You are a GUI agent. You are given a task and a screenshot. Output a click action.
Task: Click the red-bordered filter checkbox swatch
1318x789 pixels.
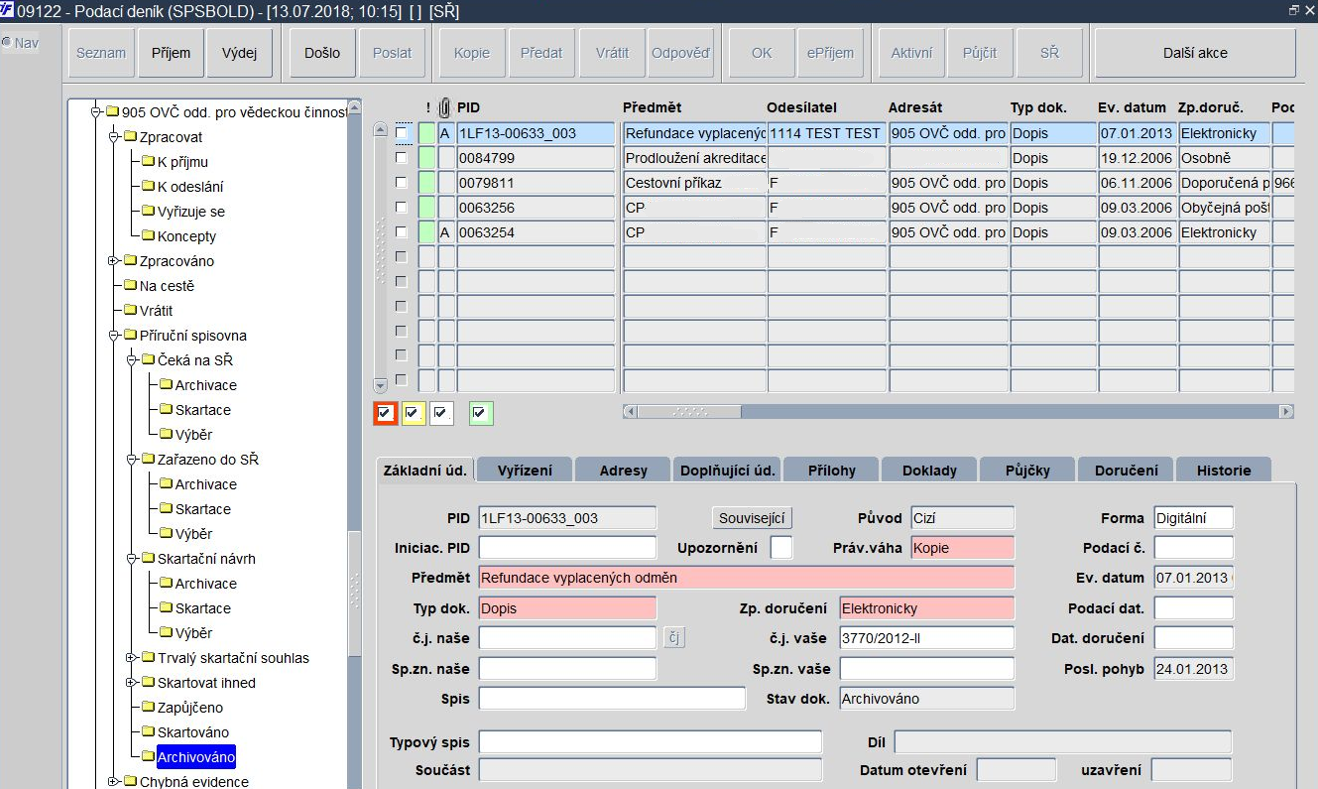click(385, 412)
